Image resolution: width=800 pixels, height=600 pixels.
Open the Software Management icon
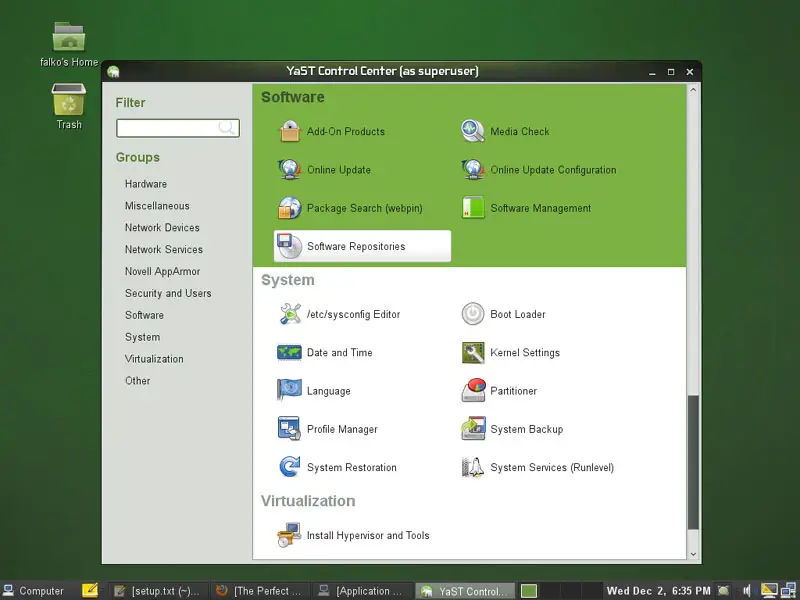click(473, 208)
